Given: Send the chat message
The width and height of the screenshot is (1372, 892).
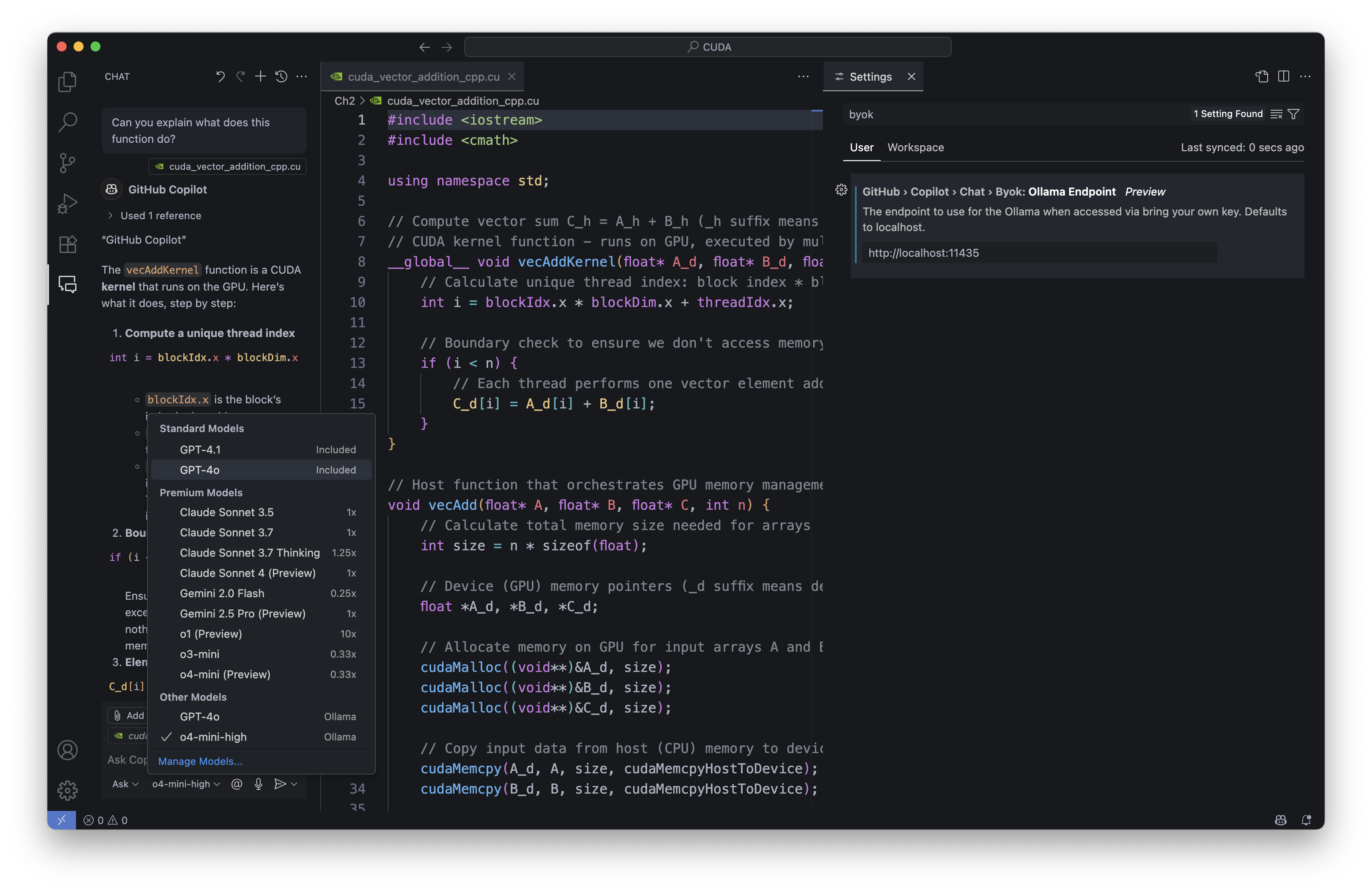Looking at the screenshot, I should 280,784.
